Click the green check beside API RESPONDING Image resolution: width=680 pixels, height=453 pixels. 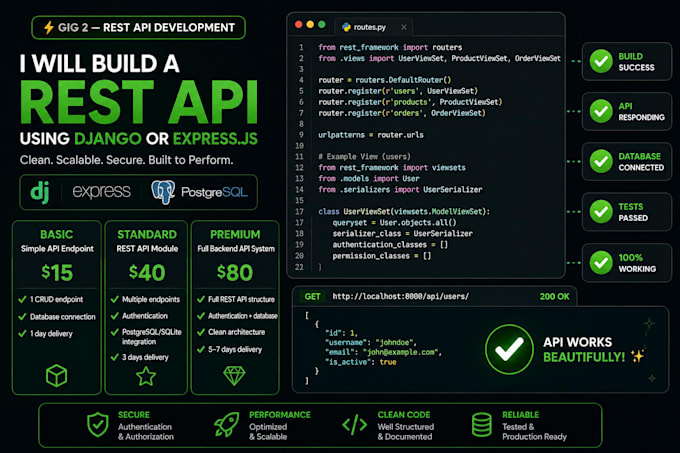coord(601,111)
